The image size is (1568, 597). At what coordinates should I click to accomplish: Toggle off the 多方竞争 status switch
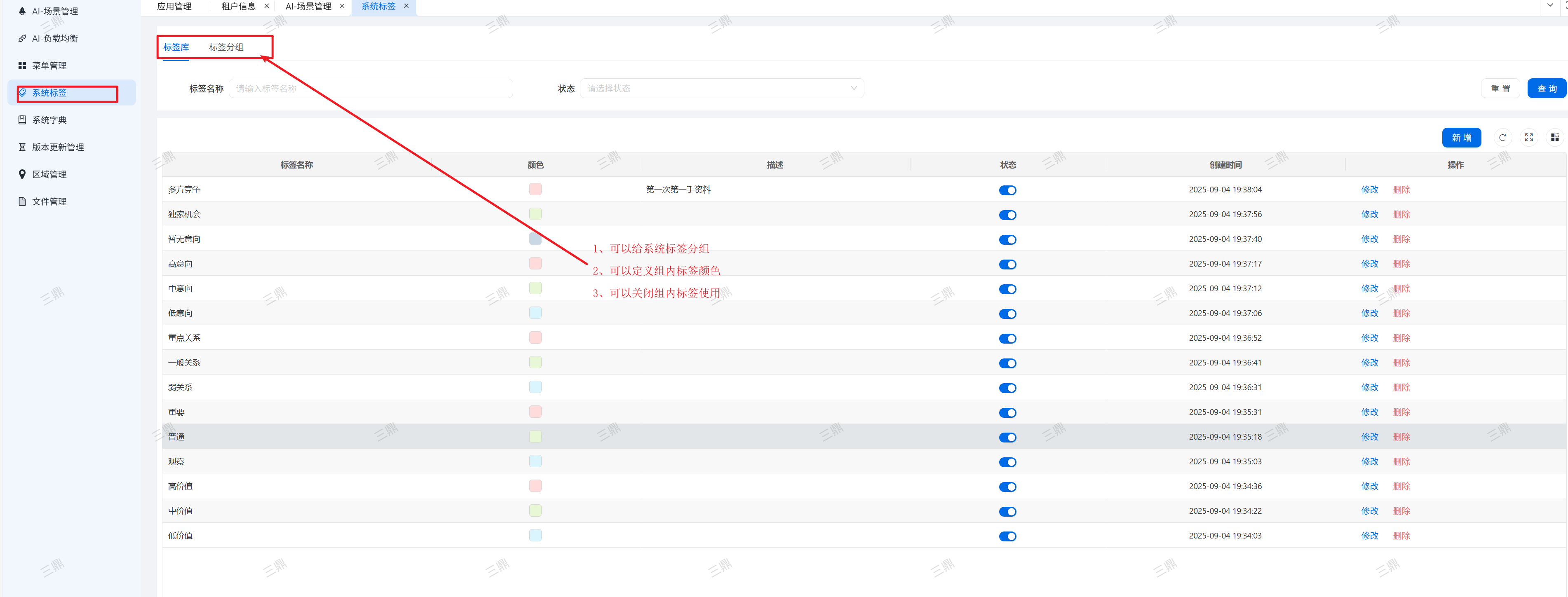pyautogui.click(x=1007, y=190)
